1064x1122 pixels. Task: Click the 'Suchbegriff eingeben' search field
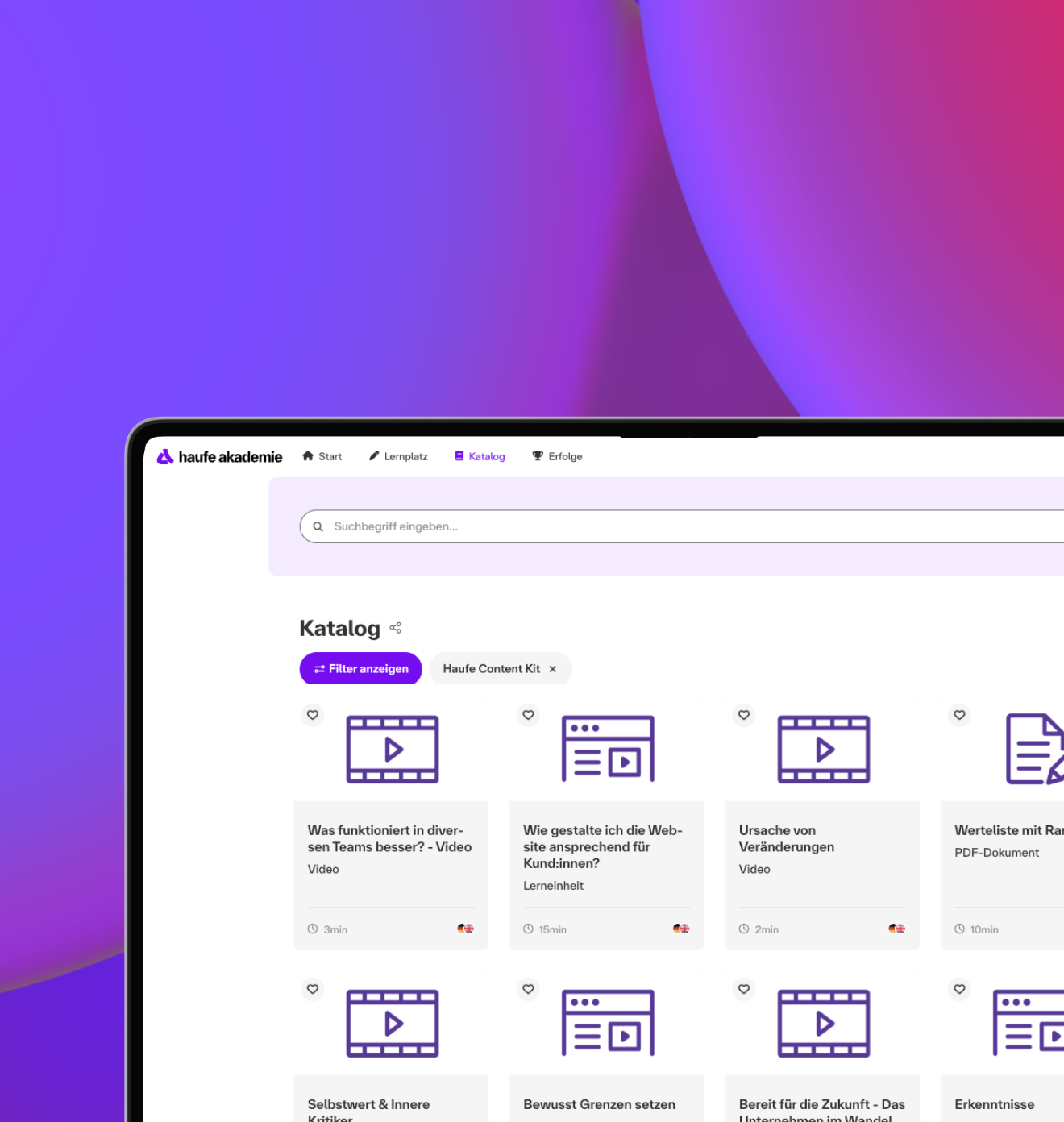(x=419, y=526)
